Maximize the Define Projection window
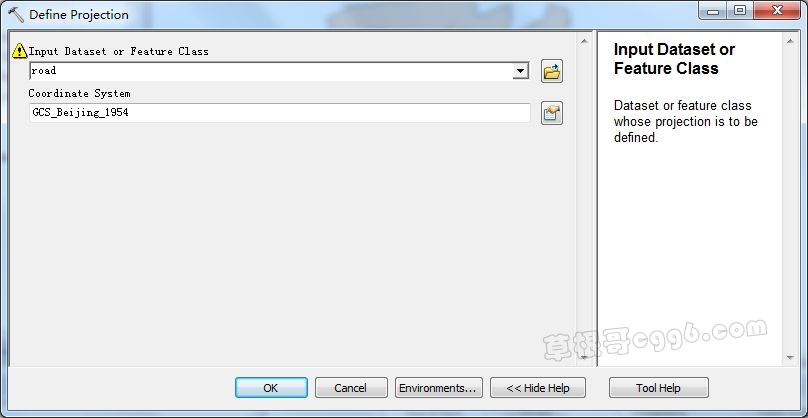The height and width of the screenshot is (418, 808). pos(740,11)
